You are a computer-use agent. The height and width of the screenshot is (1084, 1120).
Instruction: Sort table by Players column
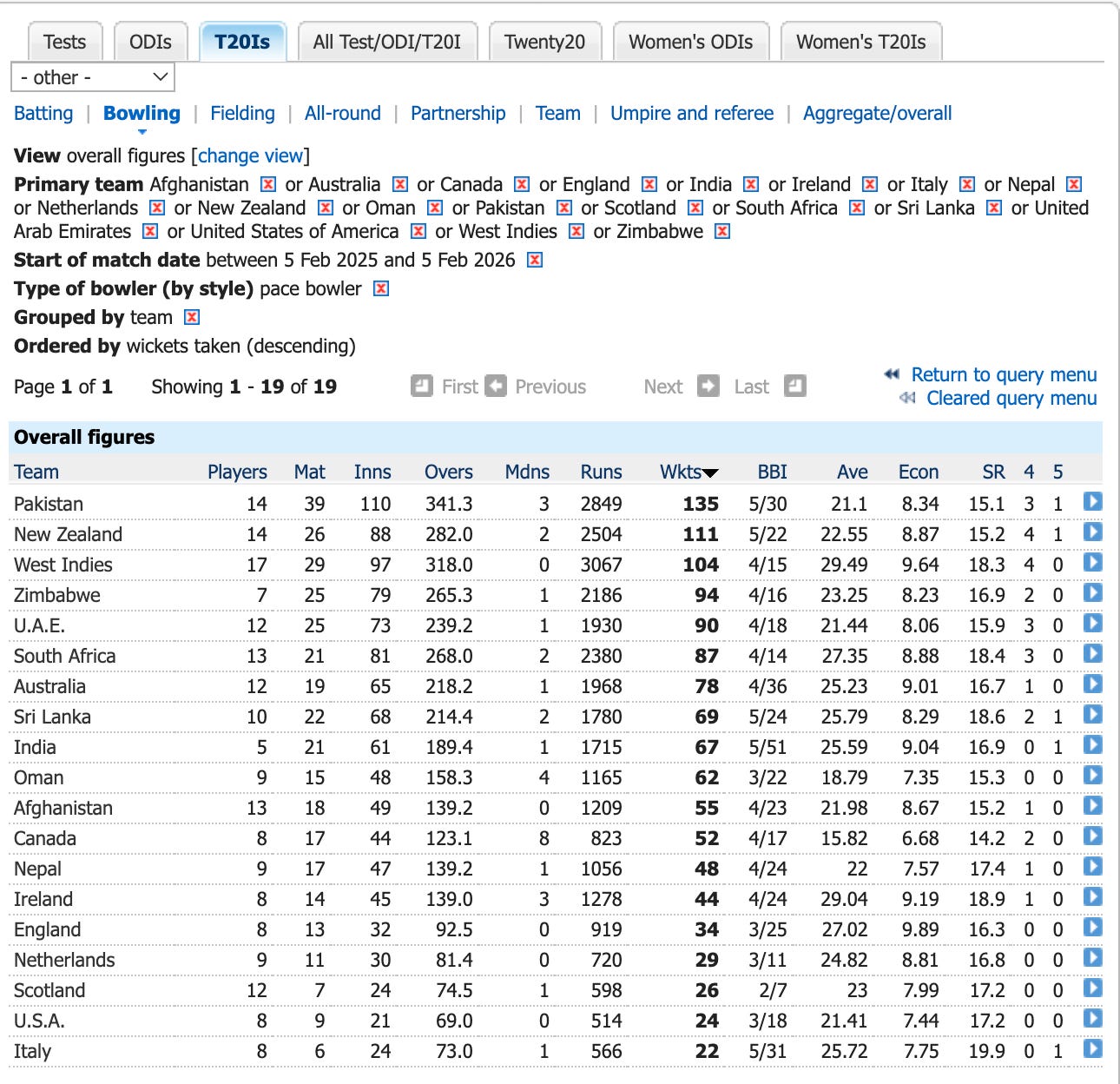click(x=237, y=472)
